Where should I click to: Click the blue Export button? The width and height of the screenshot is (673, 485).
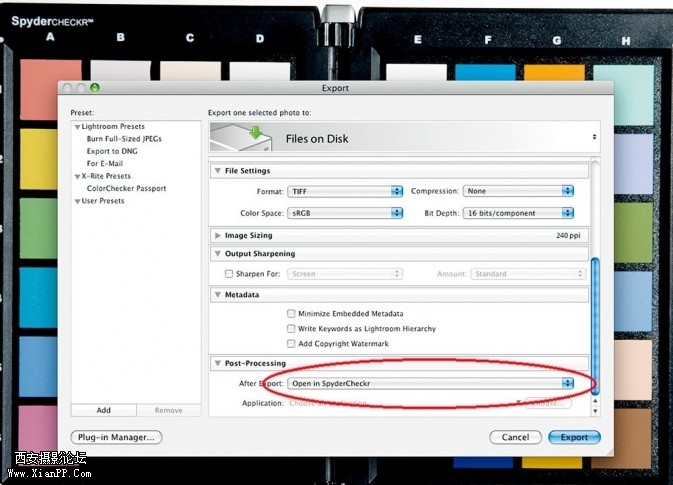pos(574,437)
